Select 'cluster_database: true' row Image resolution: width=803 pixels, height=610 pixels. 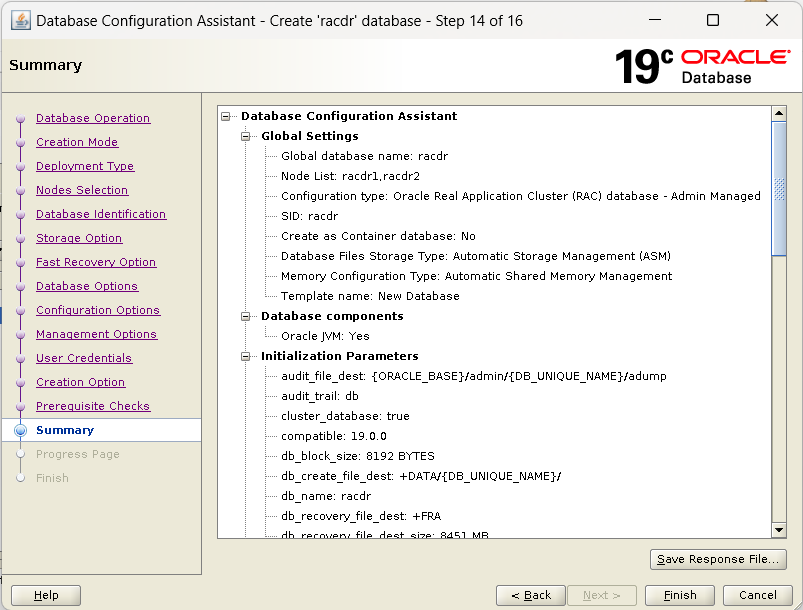345,416
